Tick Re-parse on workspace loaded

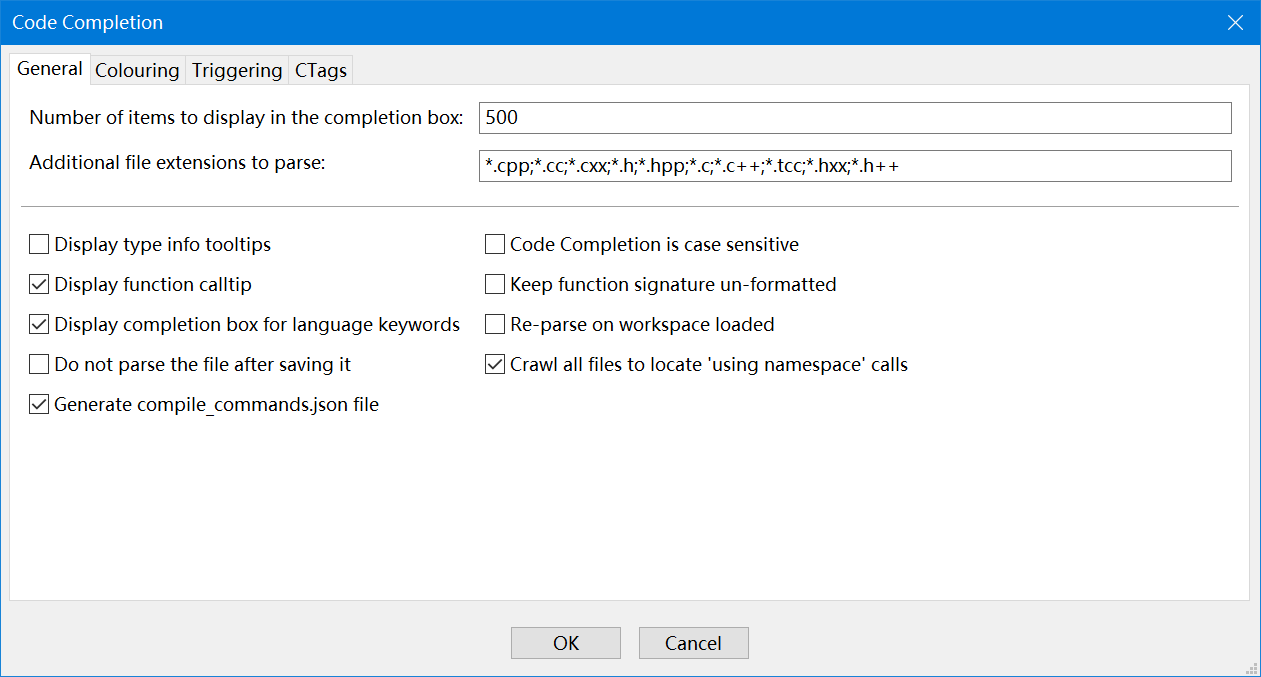pos(495,325)
